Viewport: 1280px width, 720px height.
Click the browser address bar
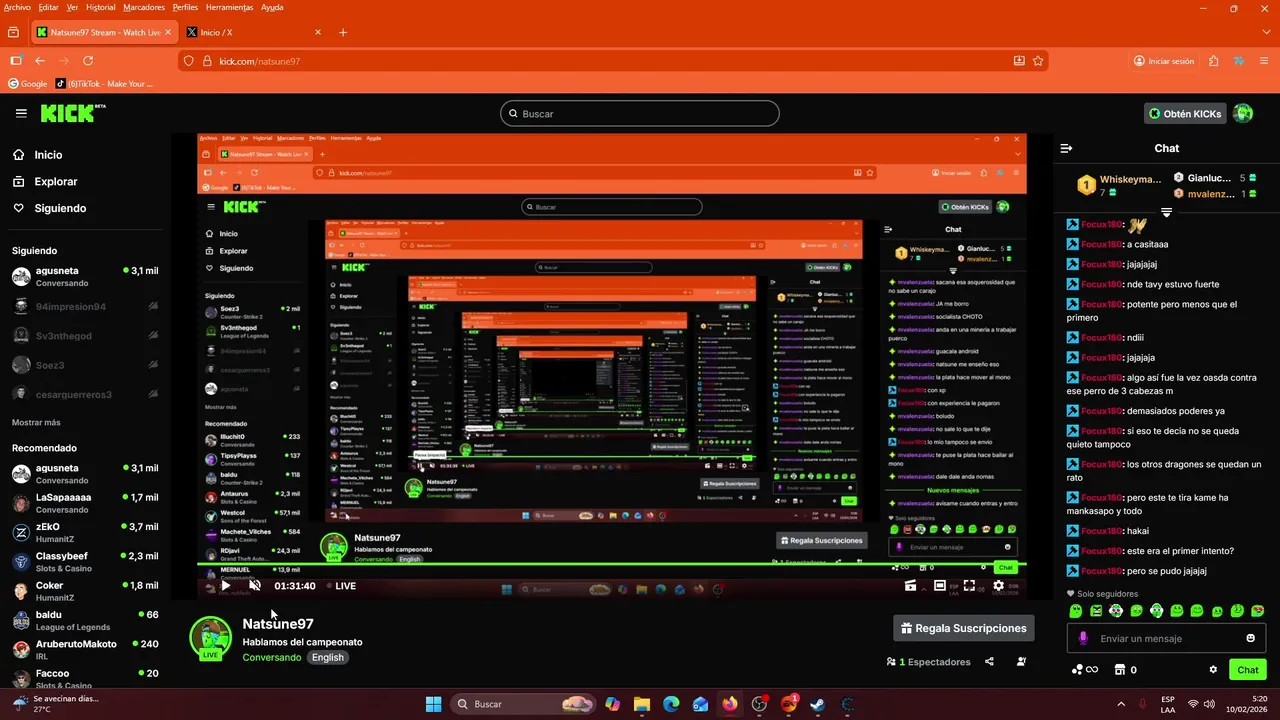click(x=612, y=61)
